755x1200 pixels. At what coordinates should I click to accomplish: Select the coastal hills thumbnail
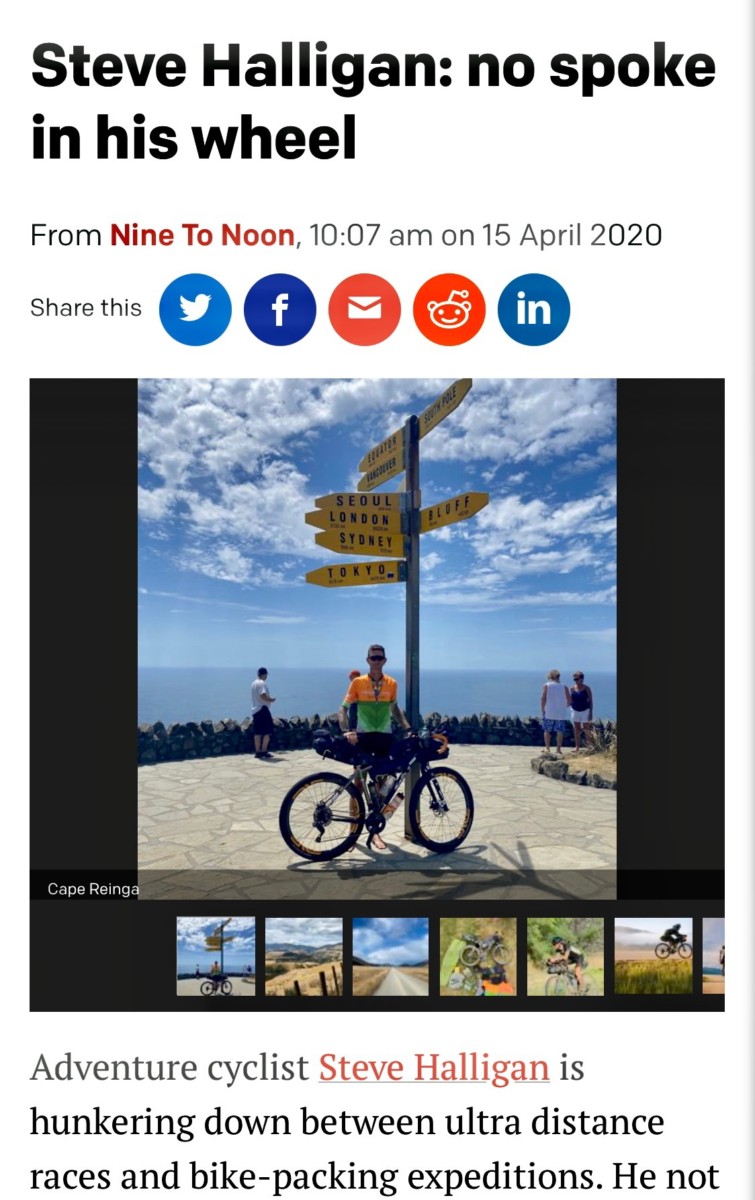(303, 956)
